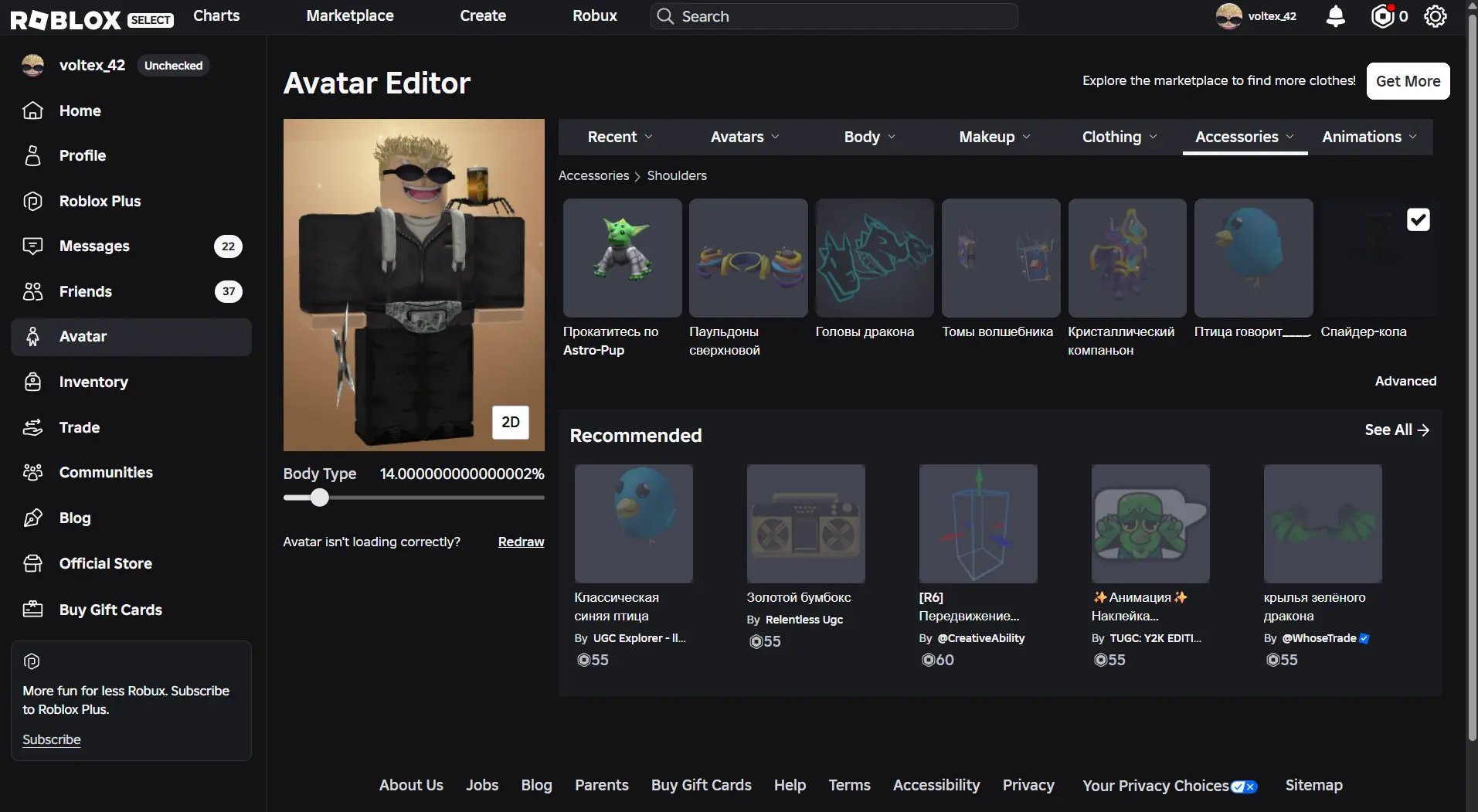This screenshot has width=1478, height=812.
Task: Click the Friends people icon
Action: pyautogui.click(x=32, y=291)
